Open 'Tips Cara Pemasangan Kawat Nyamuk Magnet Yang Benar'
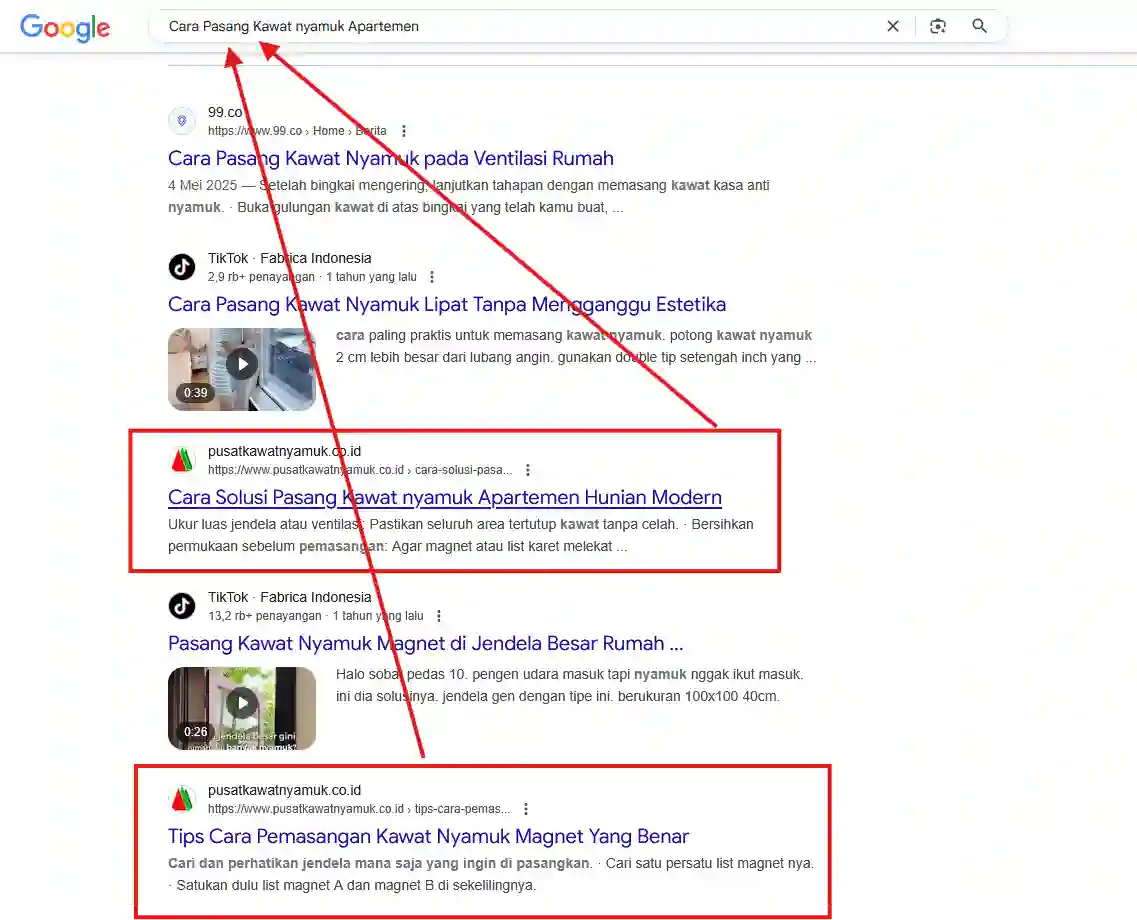Image resolution: width=1137 pixels, height=920 pixels. pos(429,837)
